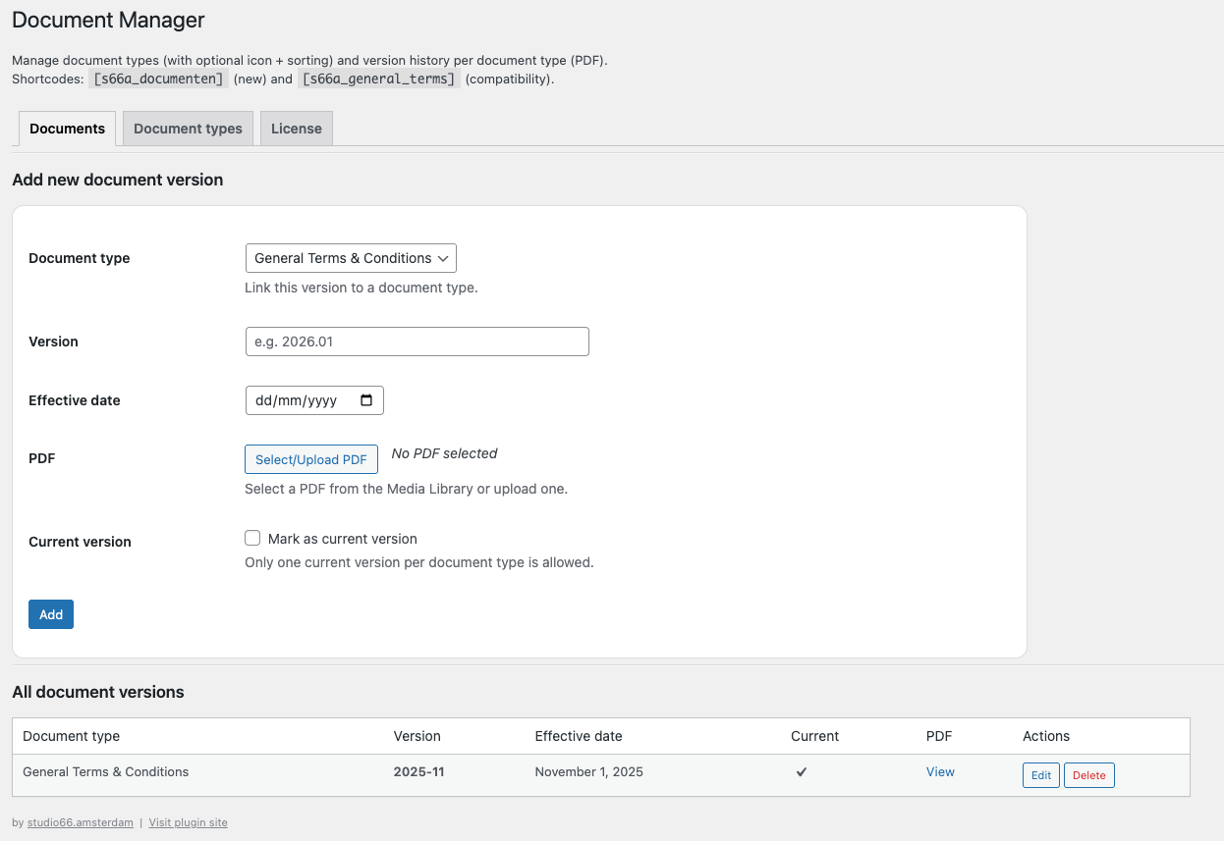View the PDF for version 2025-11
This screenshot has width=1224, height=842.
pos(939,771)
